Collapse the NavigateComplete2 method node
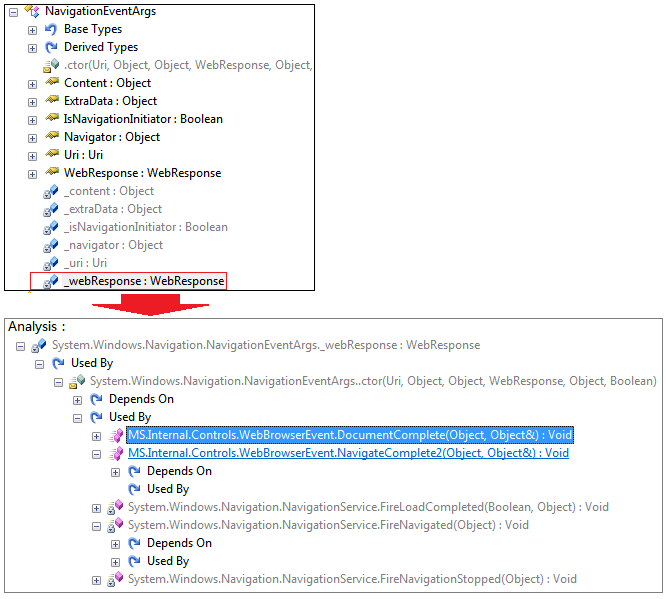 96,453
